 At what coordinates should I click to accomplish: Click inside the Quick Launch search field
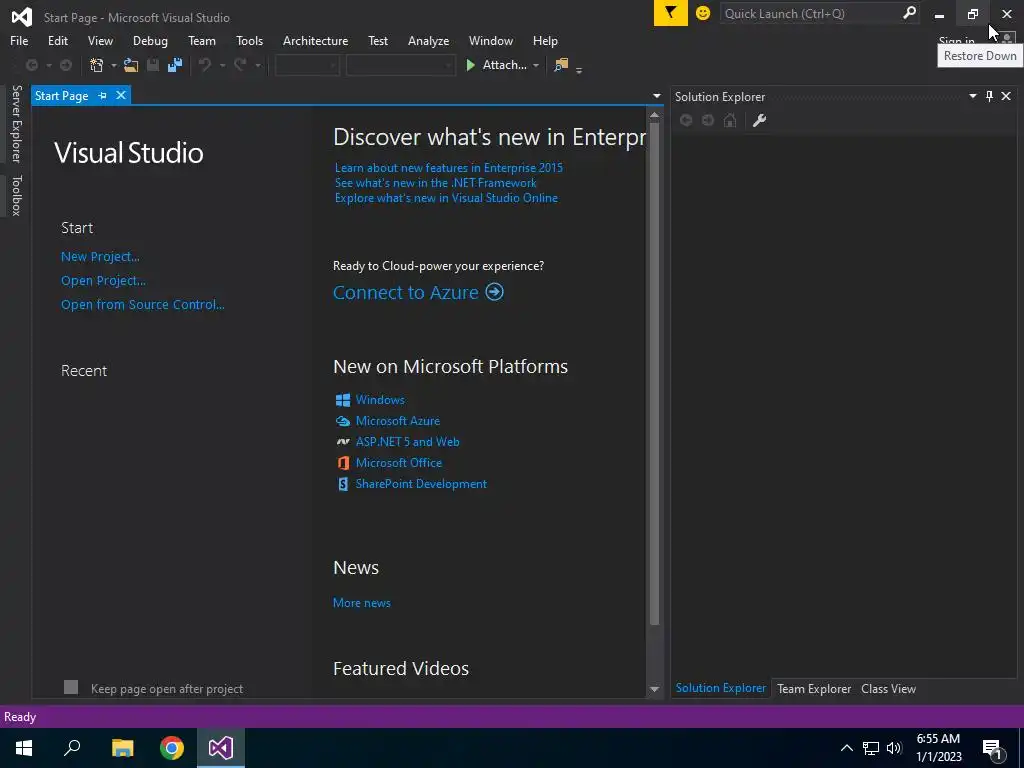point(810,13)
